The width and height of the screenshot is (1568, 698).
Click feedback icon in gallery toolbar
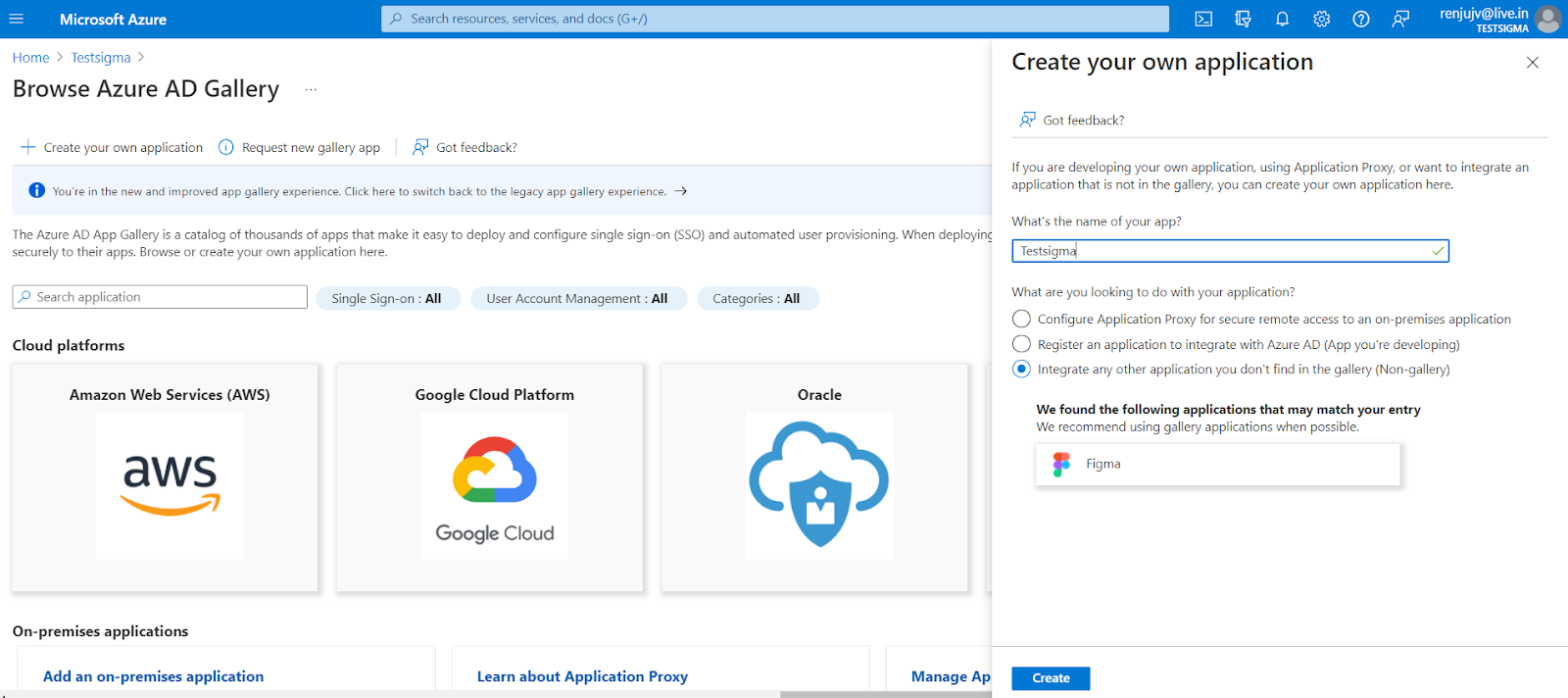(x=420, y=147)
